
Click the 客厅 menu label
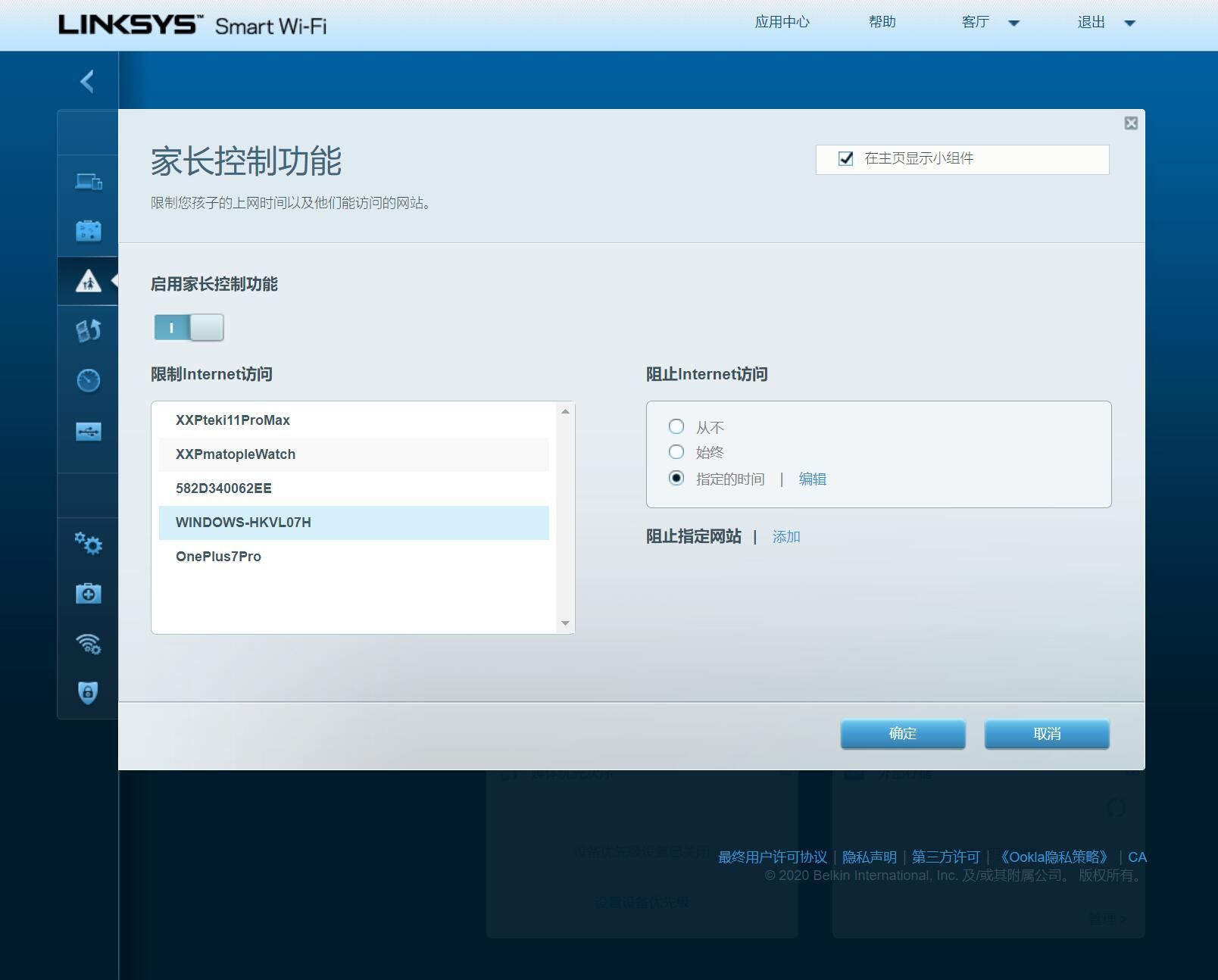[x=976, y=22]
